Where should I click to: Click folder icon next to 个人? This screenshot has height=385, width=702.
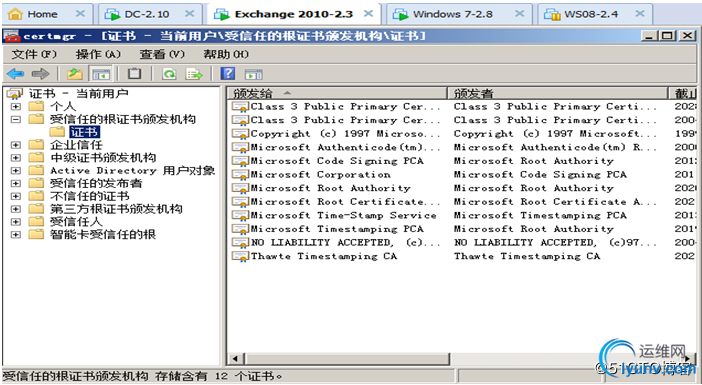(x=36, y=106)
